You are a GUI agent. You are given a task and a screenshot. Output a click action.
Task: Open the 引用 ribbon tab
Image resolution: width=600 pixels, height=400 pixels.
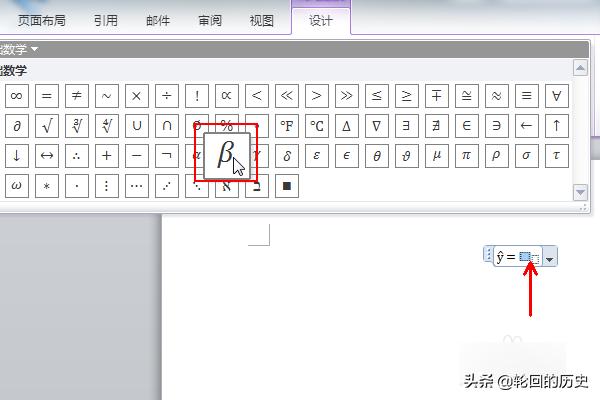[x=106, y=20]
